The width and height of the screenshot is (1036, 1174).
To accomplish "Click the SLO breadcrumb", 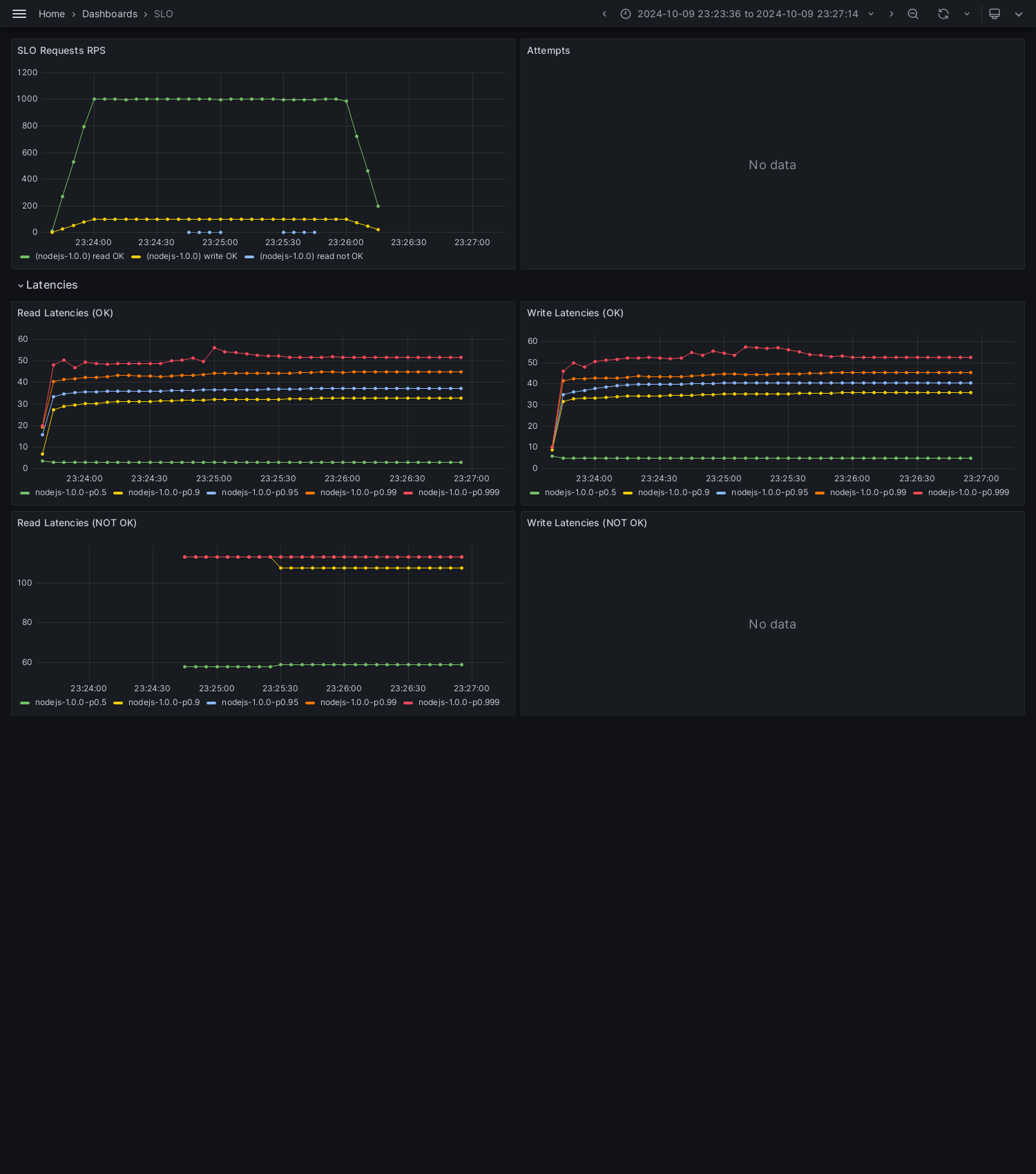I will [x=164, y=14].
